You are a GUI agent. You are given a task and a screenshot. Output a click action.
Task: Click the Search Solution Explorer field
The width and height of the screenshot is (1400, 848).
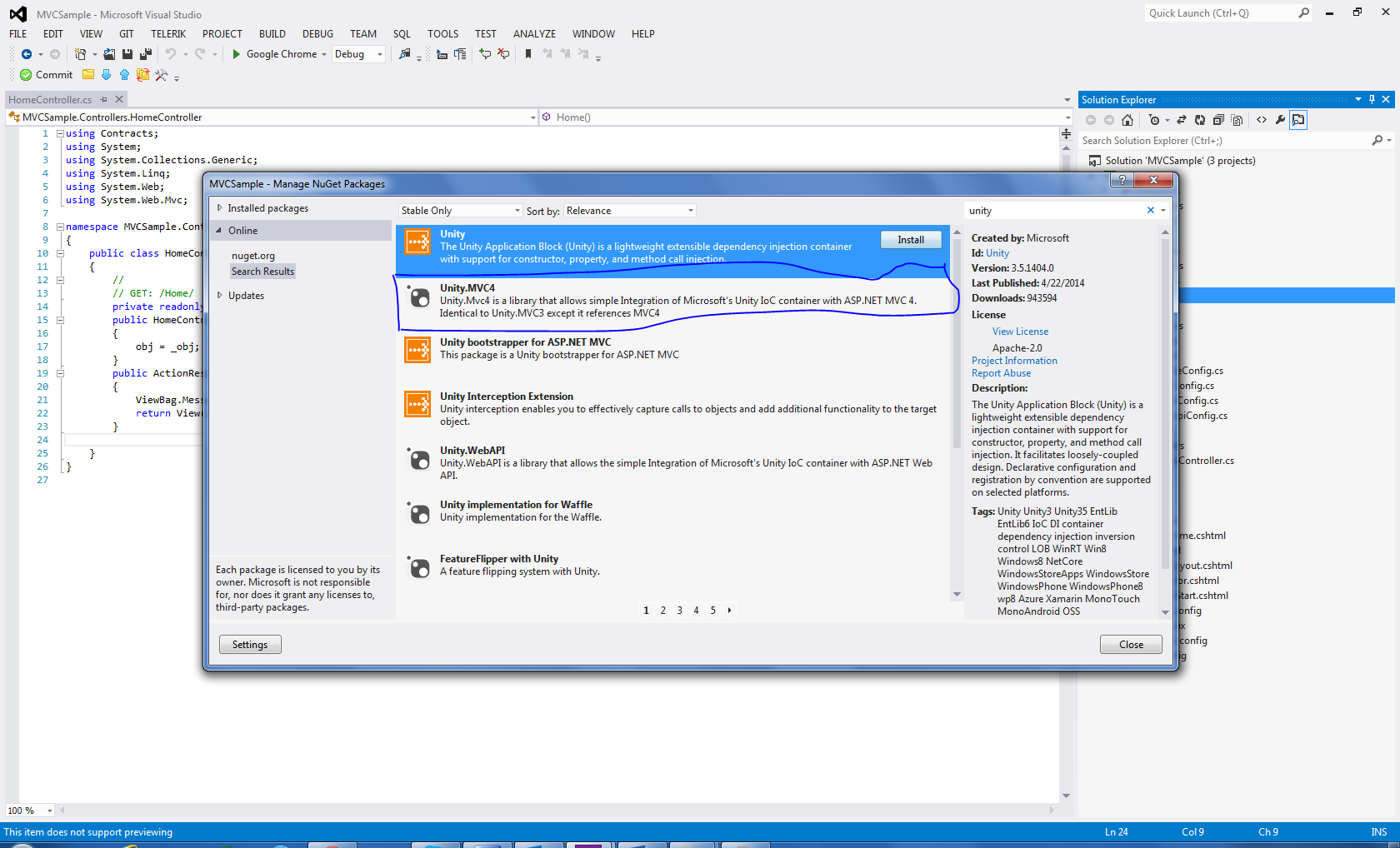[1223, 141]
